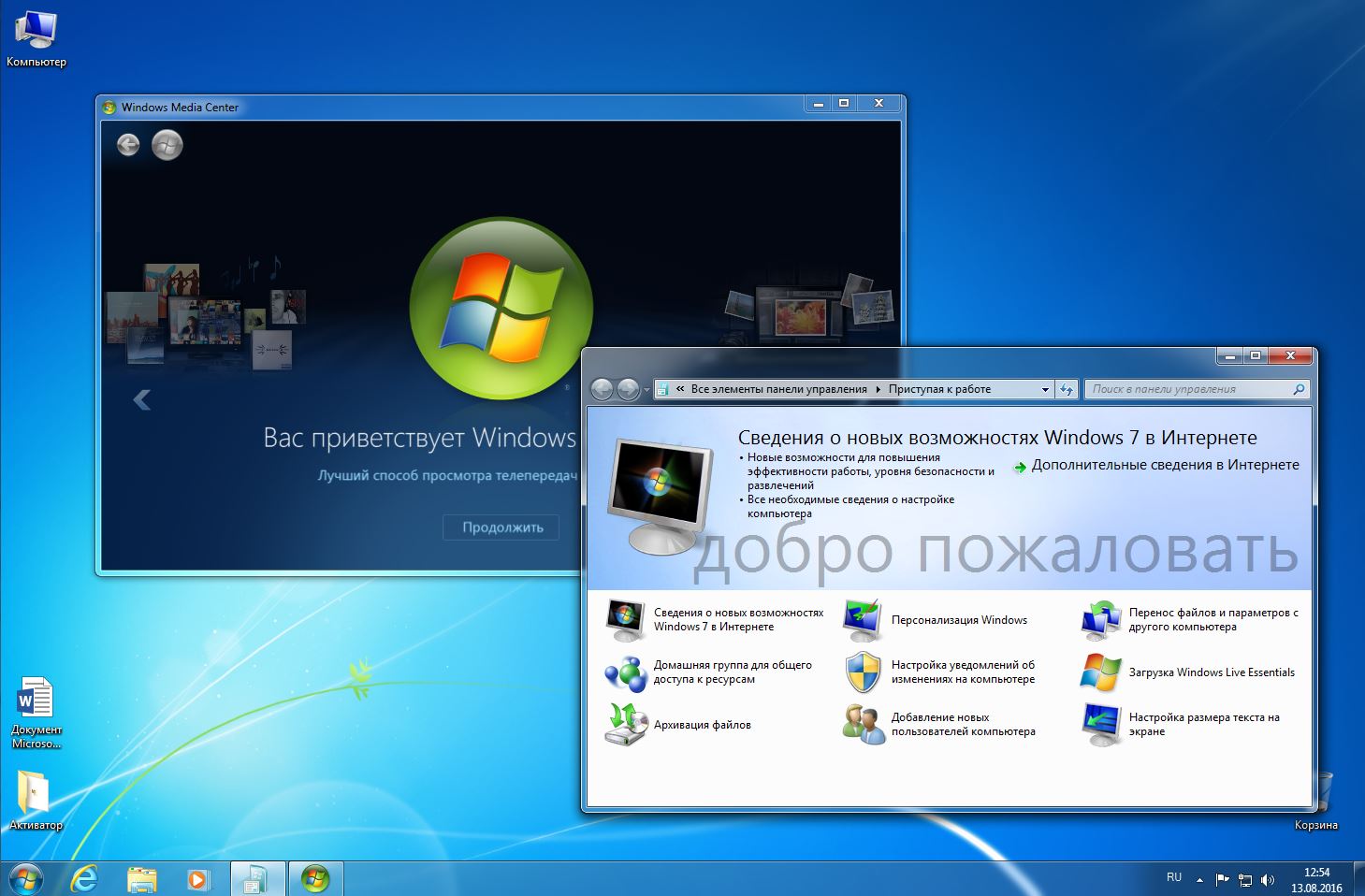Open Настройка размера текста на экране
Image resolution: width=1365 pixels, height=896 pixels.
[x=1181, y=725]
